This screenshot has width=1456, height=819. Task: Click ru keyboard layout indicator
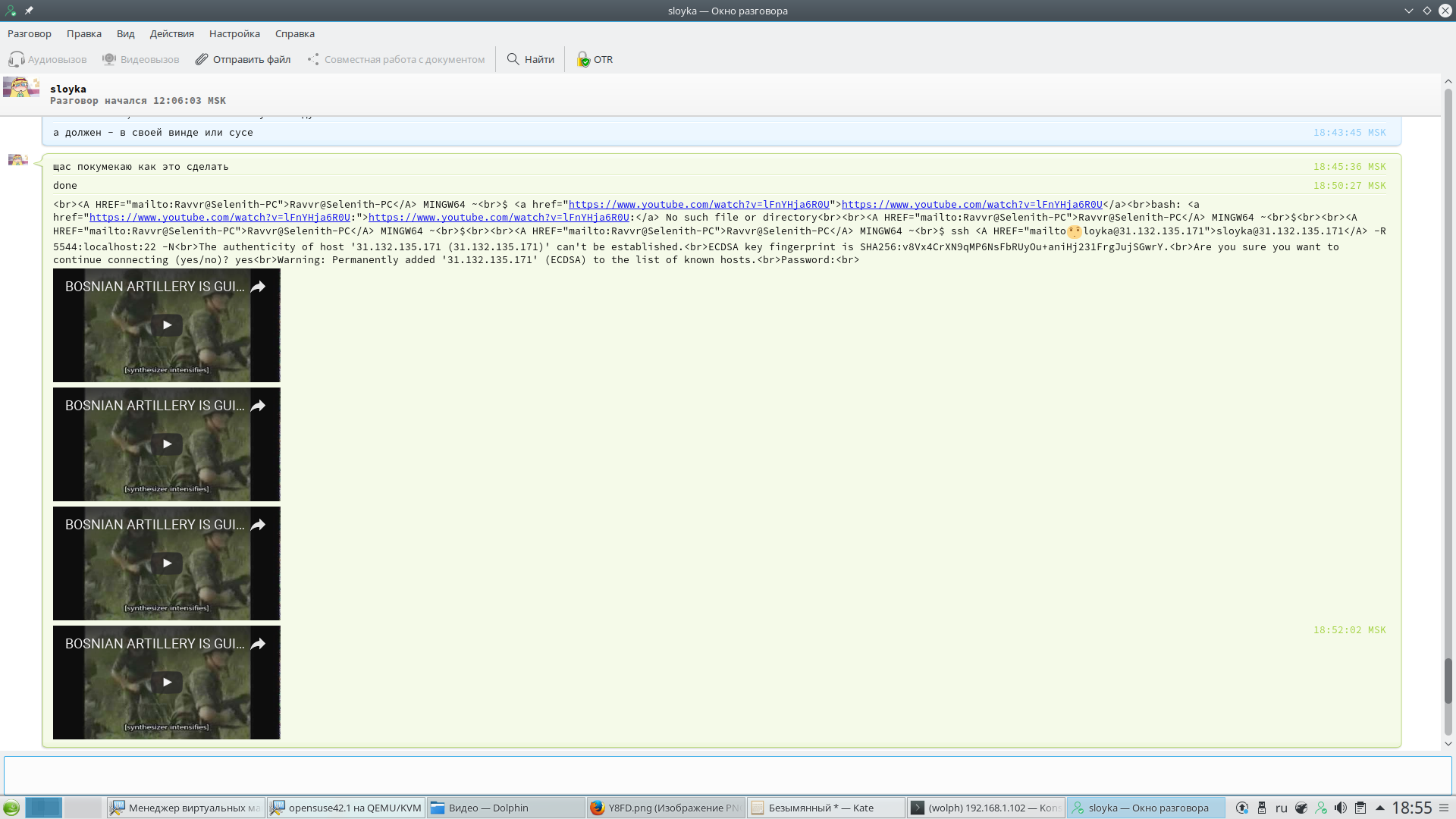click(1282, 808)
